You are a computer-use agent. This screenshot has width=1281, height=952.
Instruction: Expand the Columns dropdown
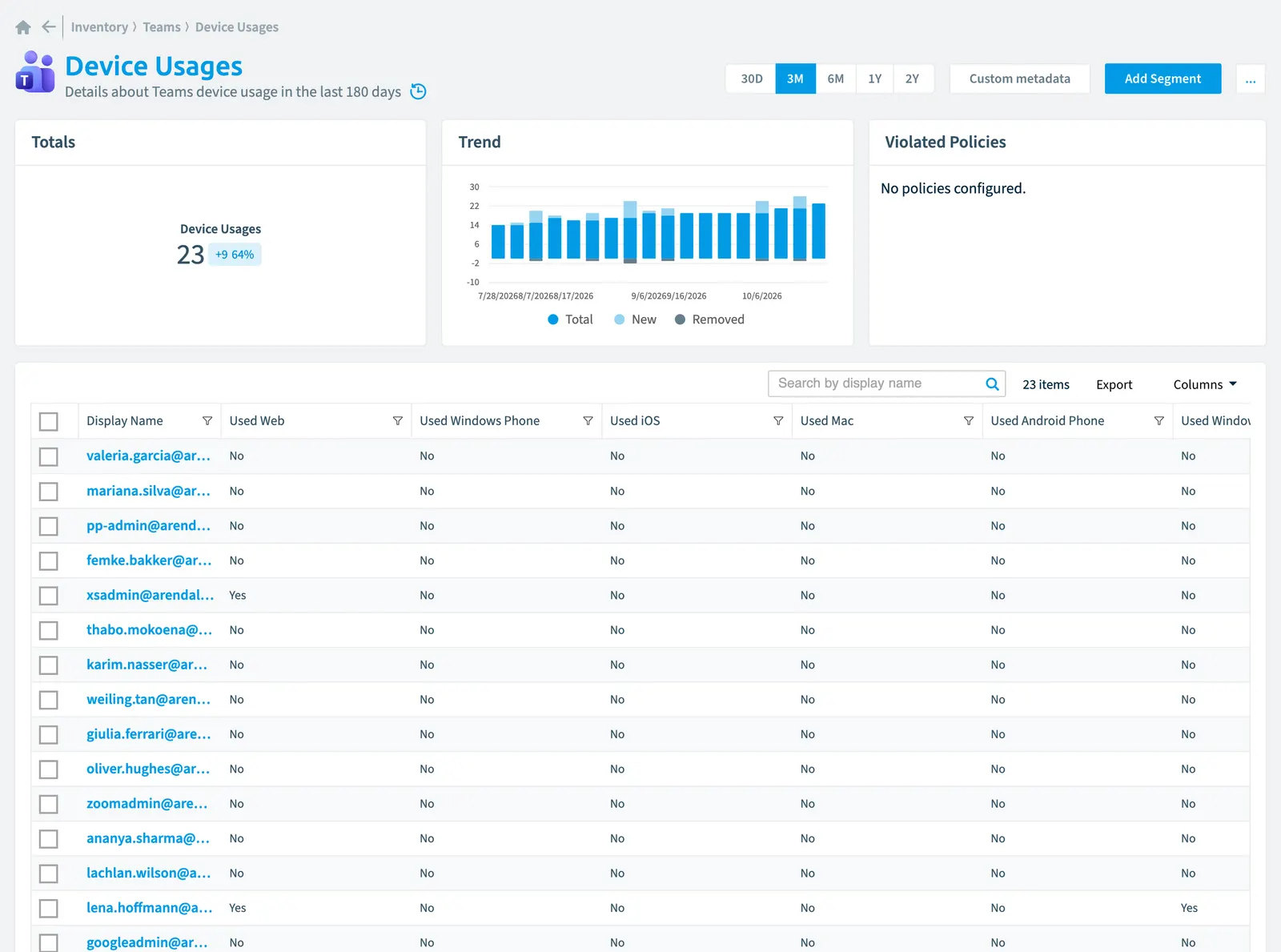coord(1205,384)
